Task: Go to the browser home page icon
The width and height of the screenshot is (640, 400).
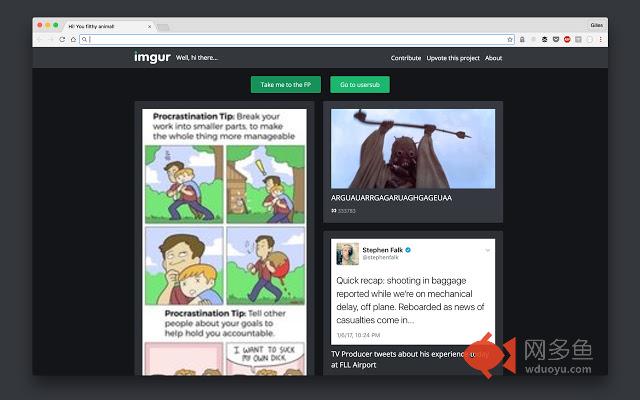Action: pos(73,40)
